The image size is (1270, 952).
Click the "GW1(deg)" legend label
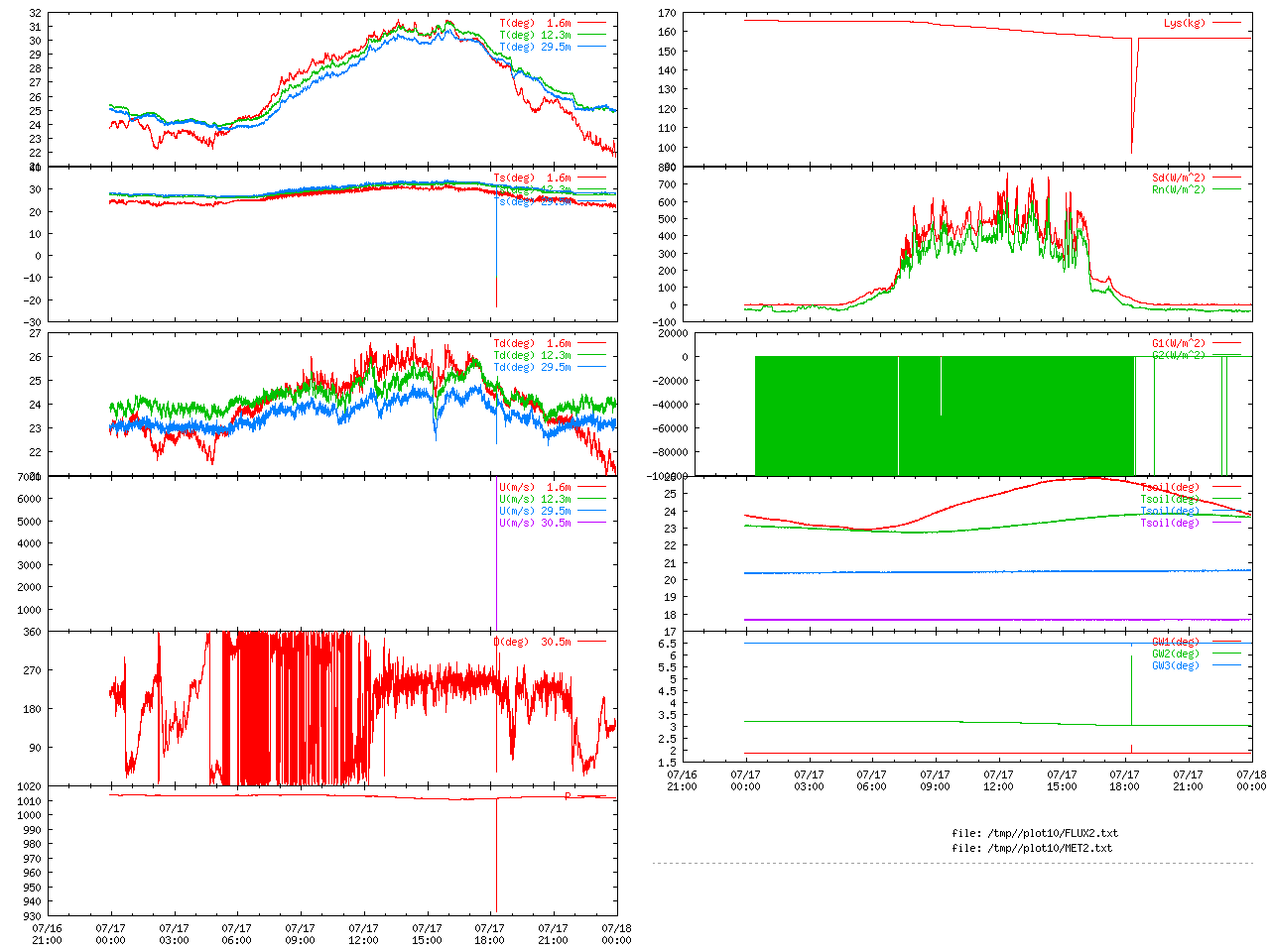click(x=1176, y=642)
